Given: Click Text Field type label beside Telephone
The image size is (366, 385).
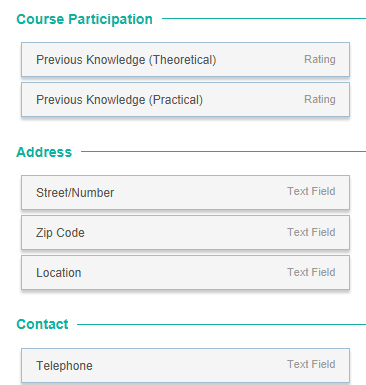Looking at the screenshot, I should click(311, 364).
